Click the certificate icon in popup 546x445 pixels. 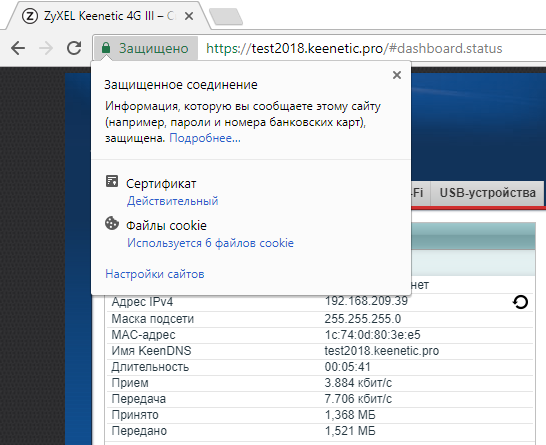112,181
